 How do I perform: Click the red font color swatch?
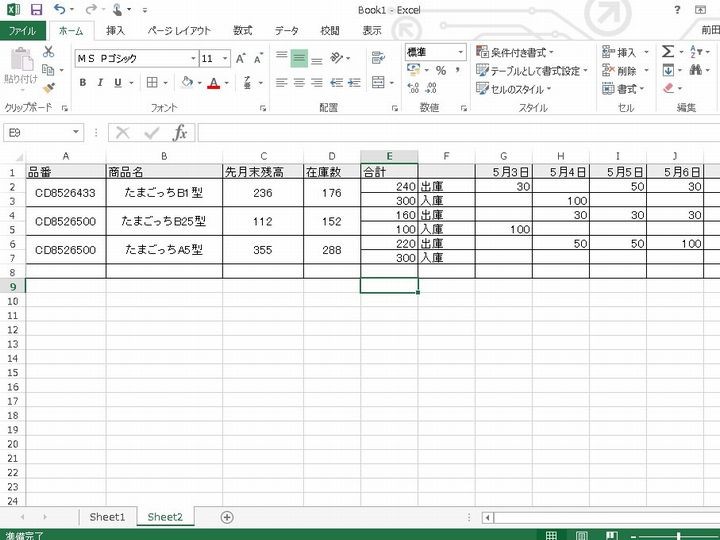pos(213,83)
